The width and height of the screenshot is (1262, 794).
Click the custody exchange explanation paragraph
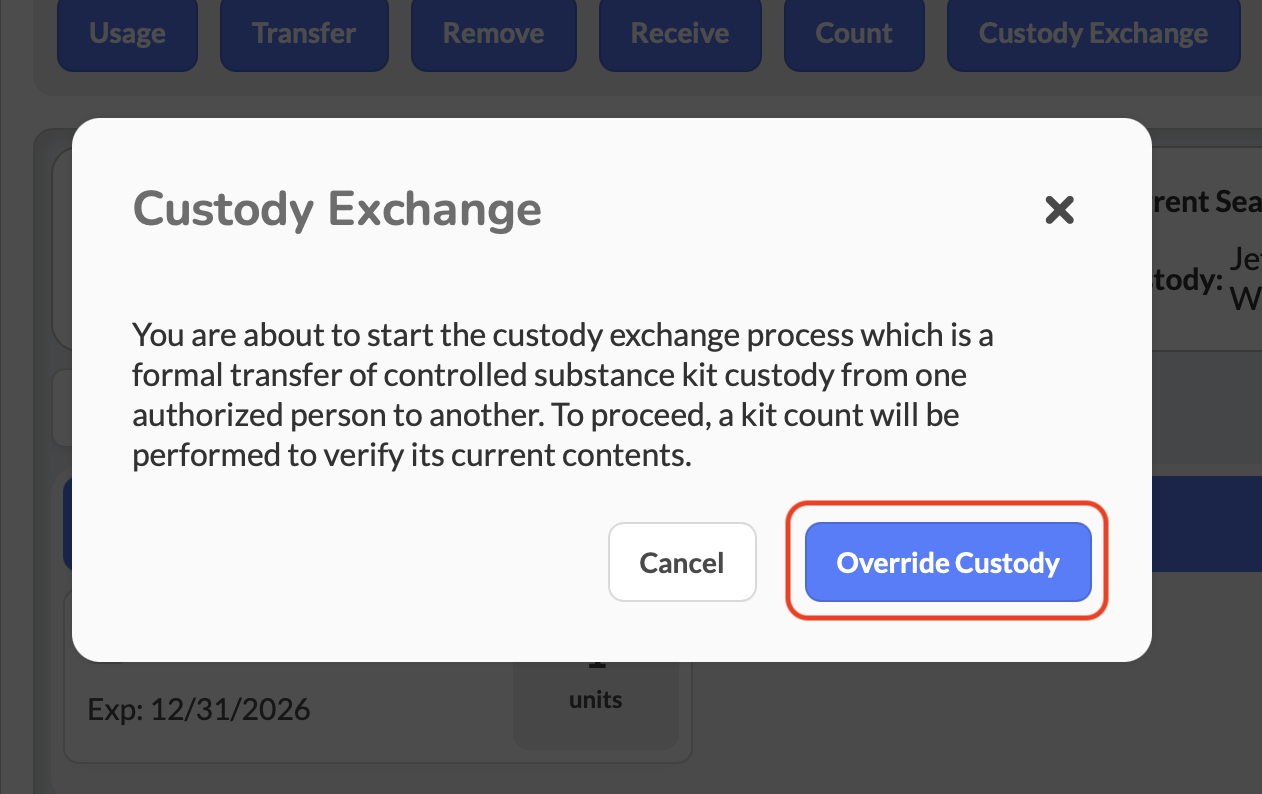[x=562, y=395]
